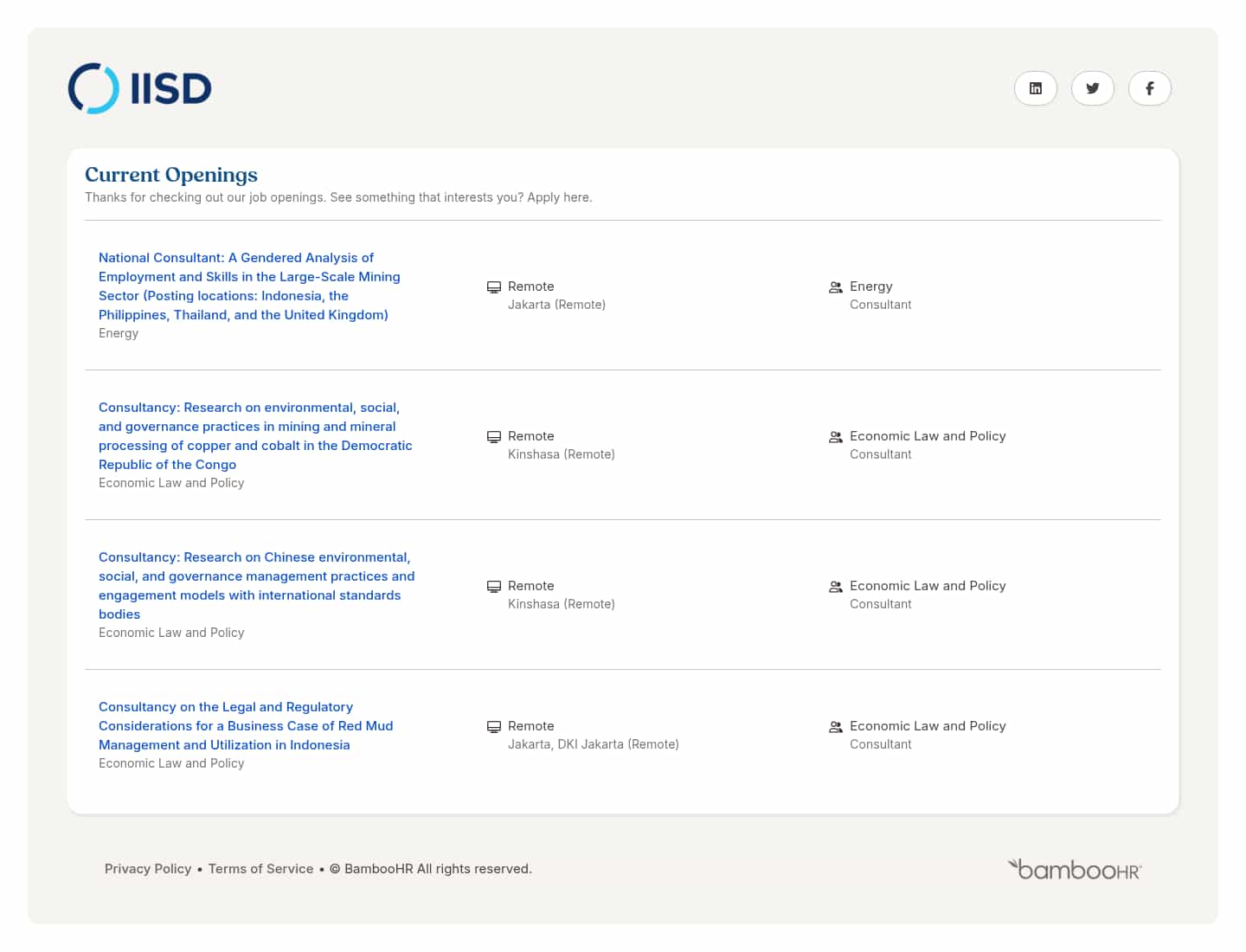Open the IISD Twitter page icon
1246x952 pixels.
[1093, 88]
